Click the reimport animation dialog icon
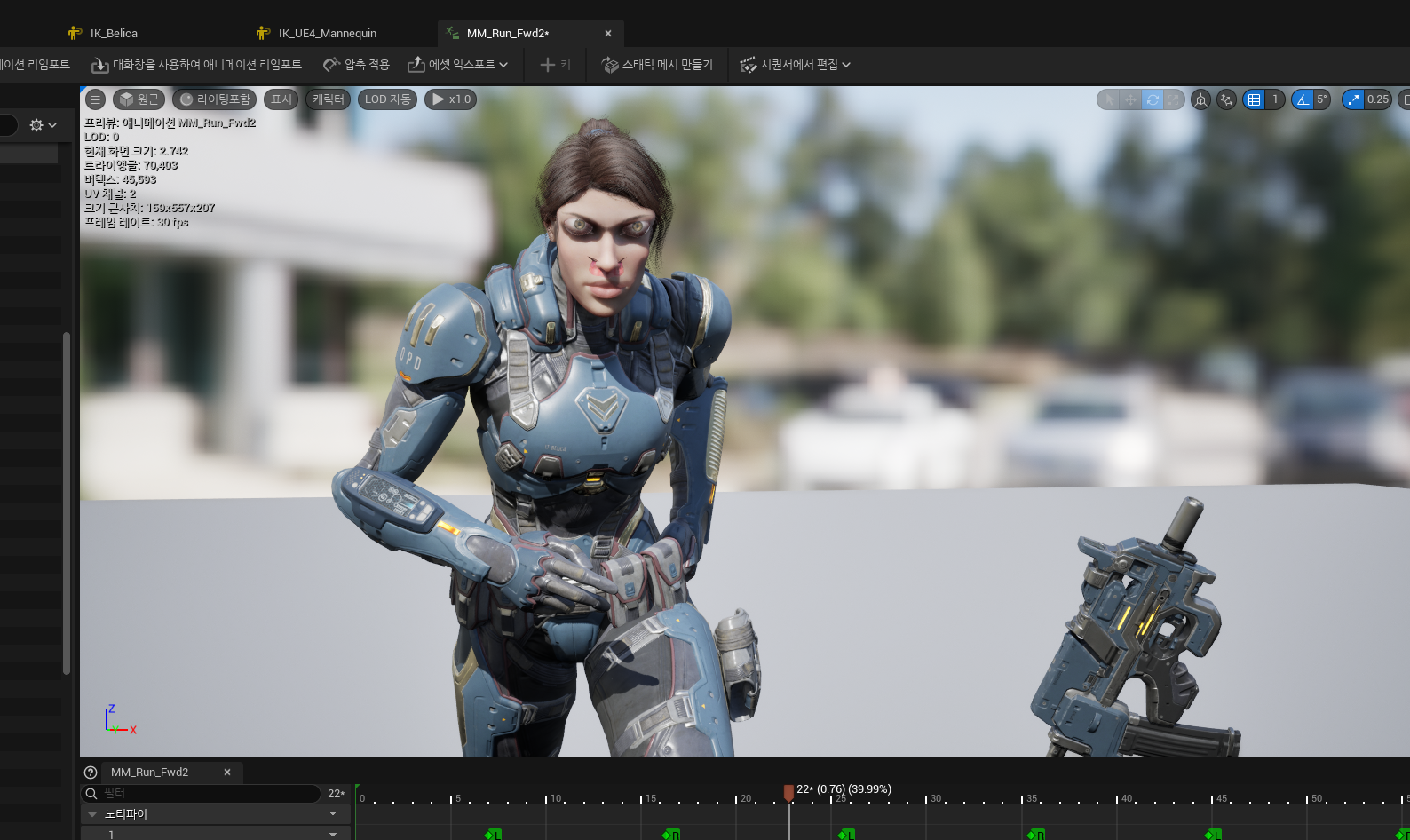The height and width of the screenshot is (840, 1410). (99, 65)
